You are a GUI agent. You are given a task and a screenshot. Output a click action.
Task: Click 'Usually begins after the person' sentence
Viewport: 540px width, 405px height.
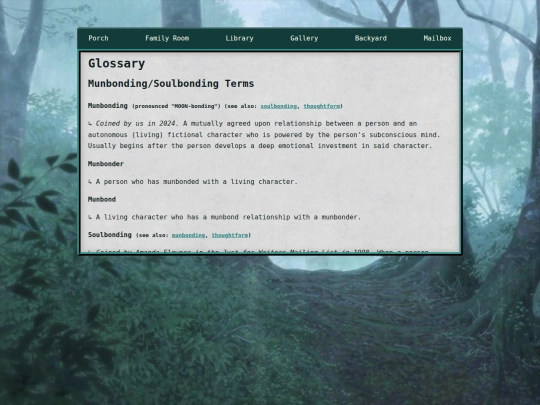[260, 146]
